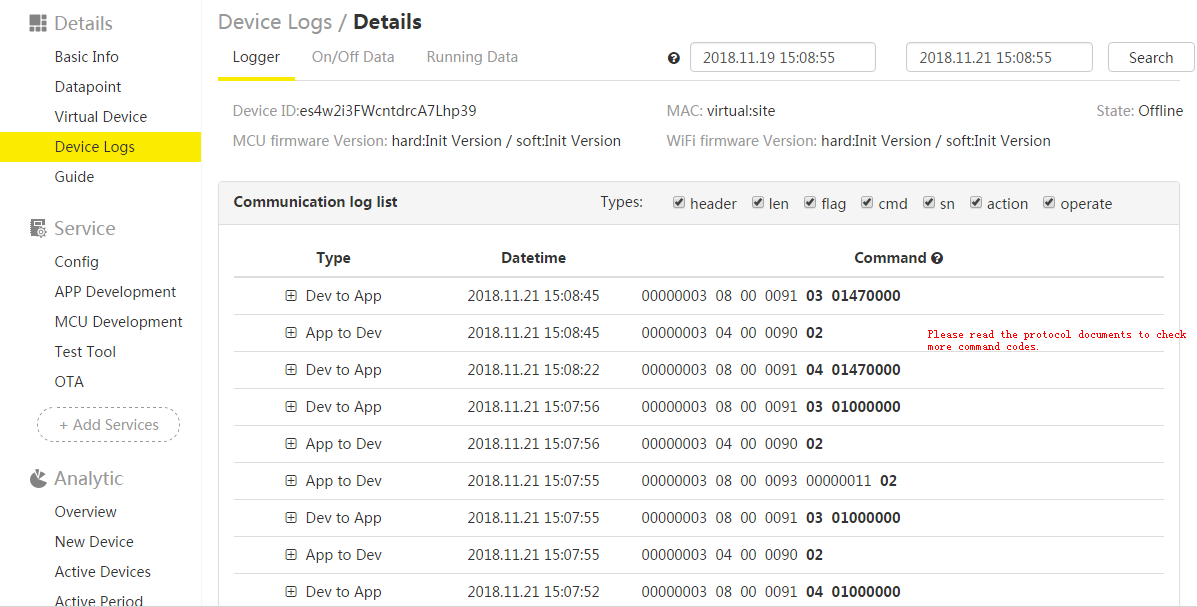Screen dimensions: 1197x607
Task: Open the help icon beside the date range
Action: [x=673, y=58]
